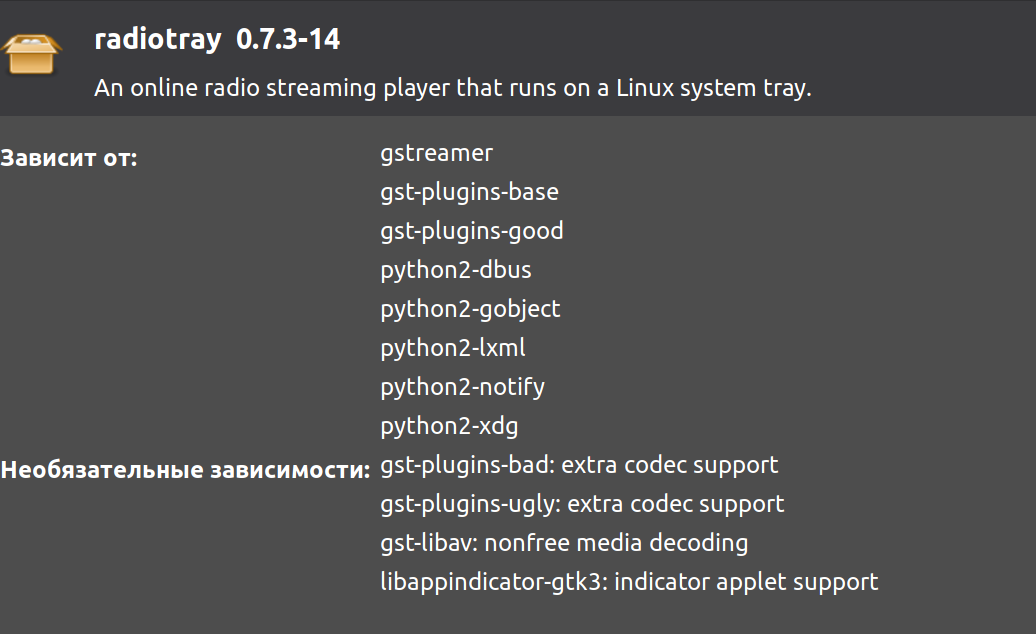Open the gst-plugins-good dependency link
Screen dimensions: 1036x634
click(472, 232)
